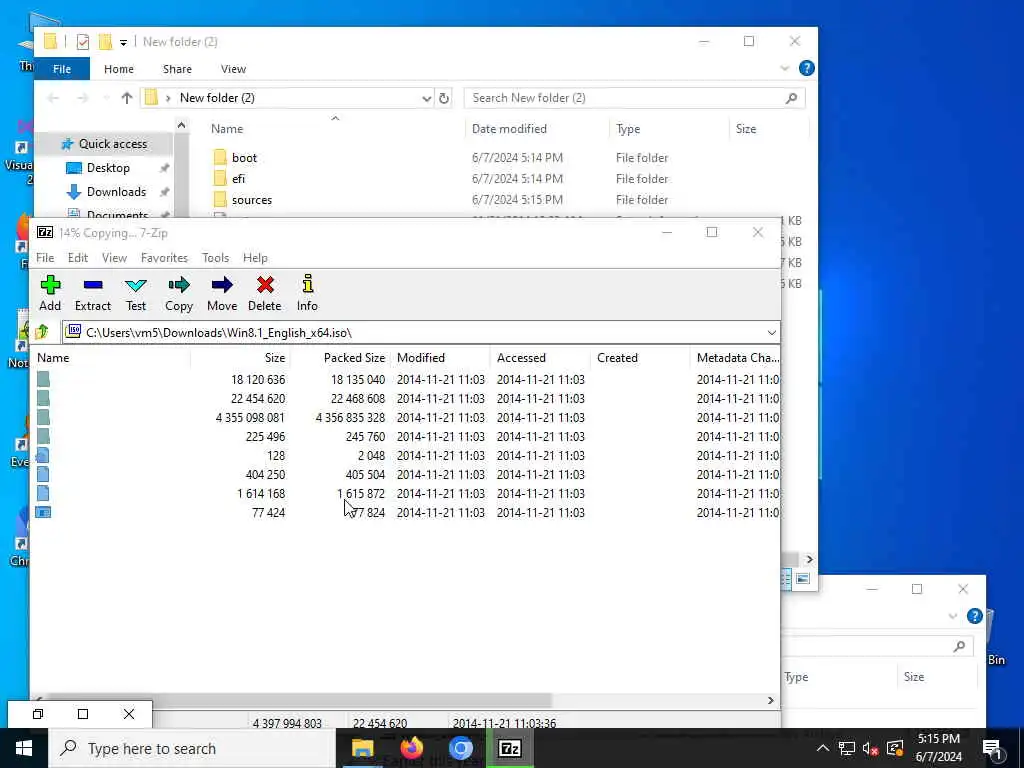Click the Copy toolbar icon
Viewport: 1024px width, 768px height.
point(178,285)
